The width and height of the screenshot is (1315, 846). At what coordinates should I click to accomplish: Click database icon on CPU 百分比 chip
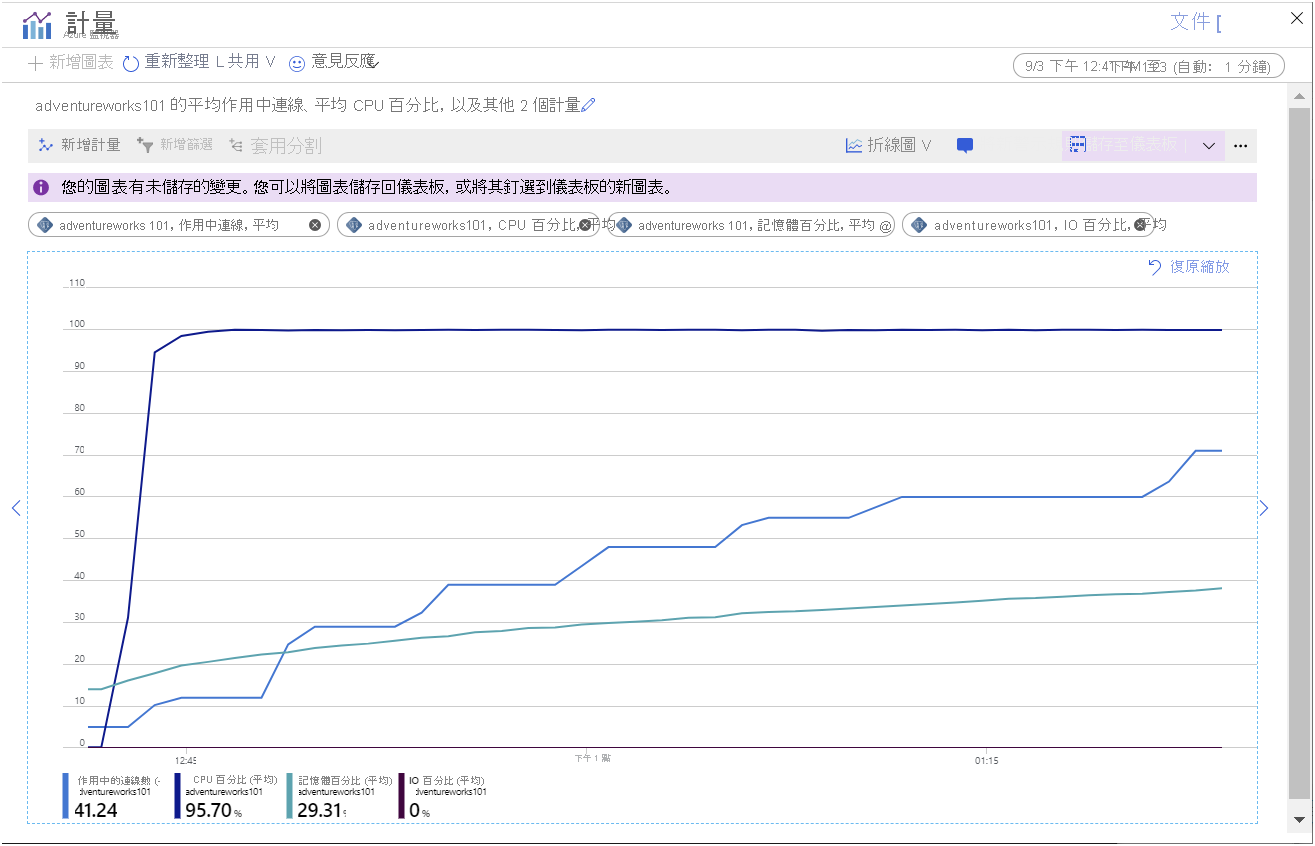[353, 225]
